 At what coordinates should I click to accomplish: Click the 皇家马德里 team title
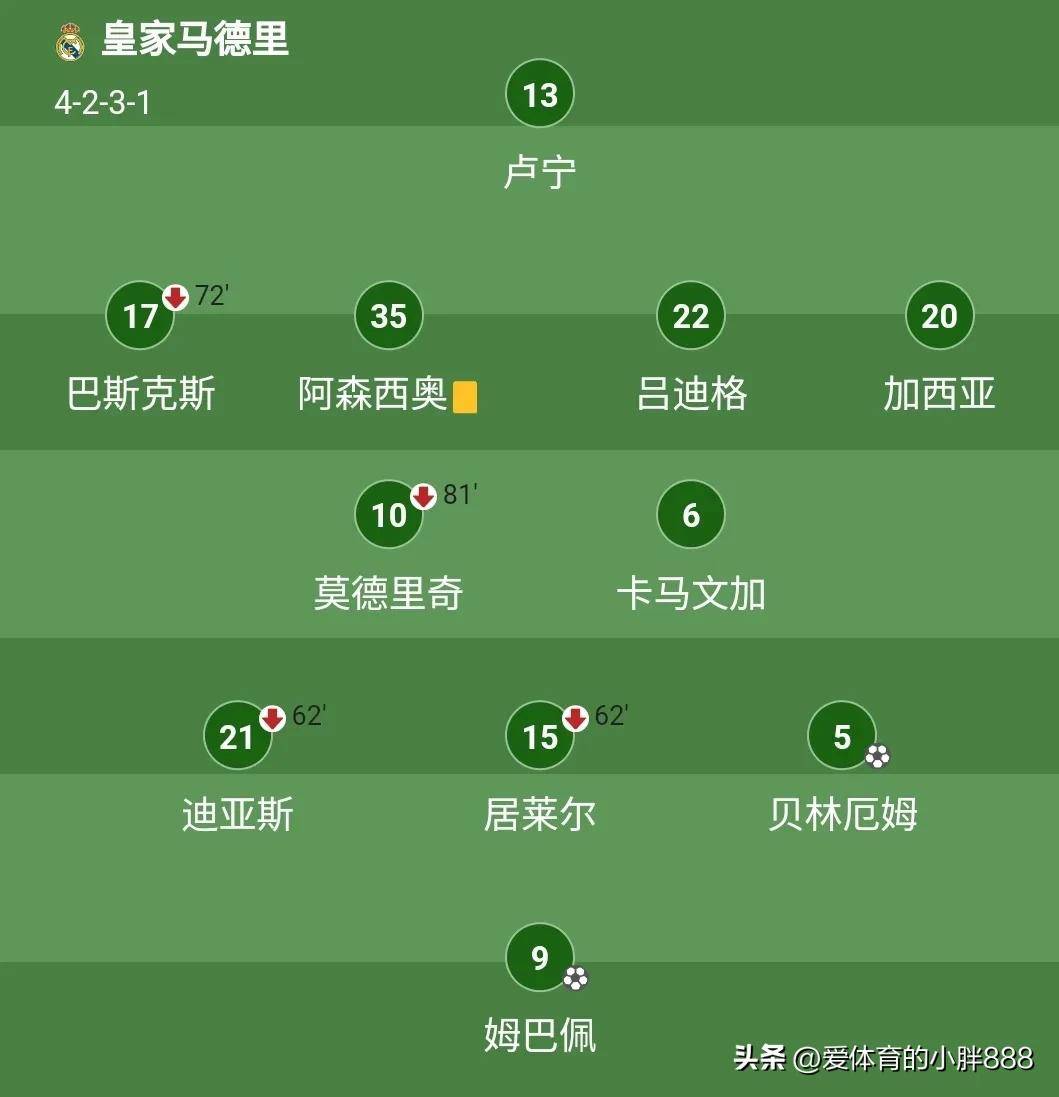195,40
